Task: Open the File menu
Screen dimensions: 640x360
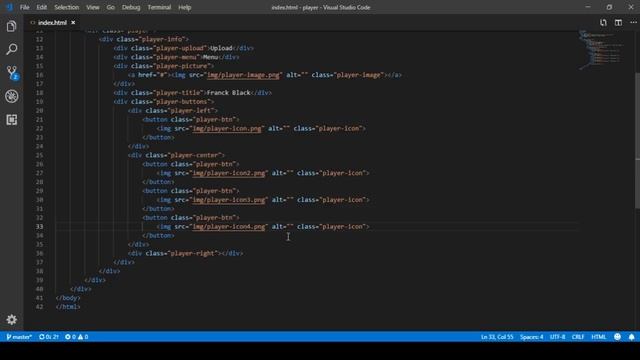Action: (24, 7)
